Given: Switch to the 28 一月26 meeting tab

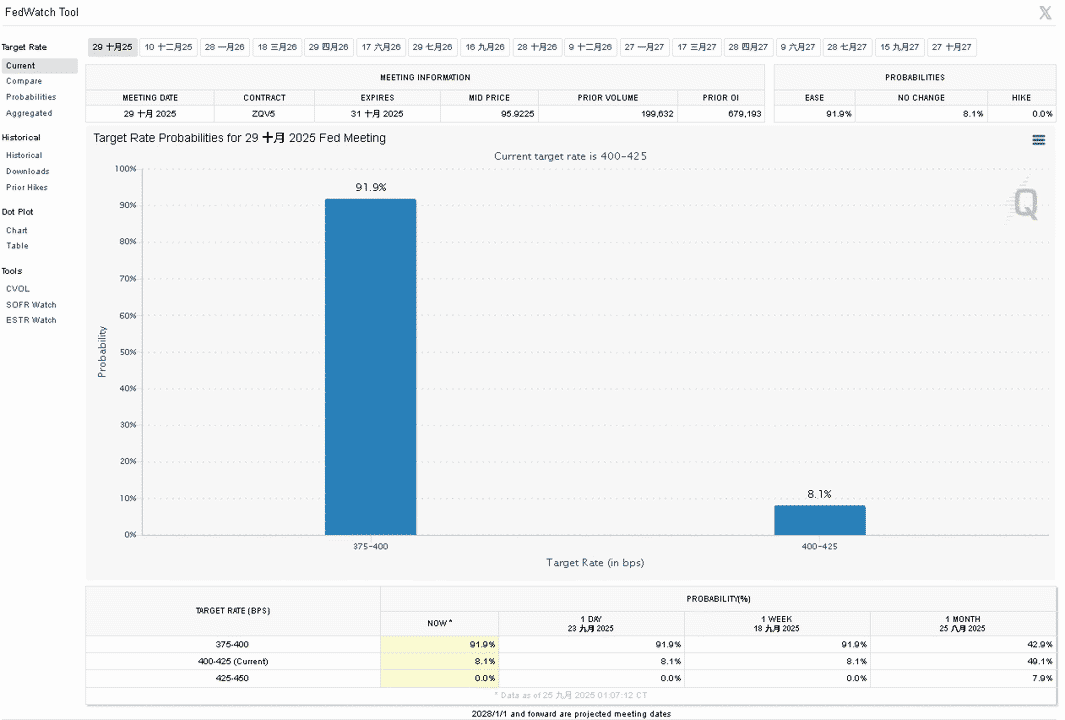Looking at the screenshot, I should tap(224, 47).
